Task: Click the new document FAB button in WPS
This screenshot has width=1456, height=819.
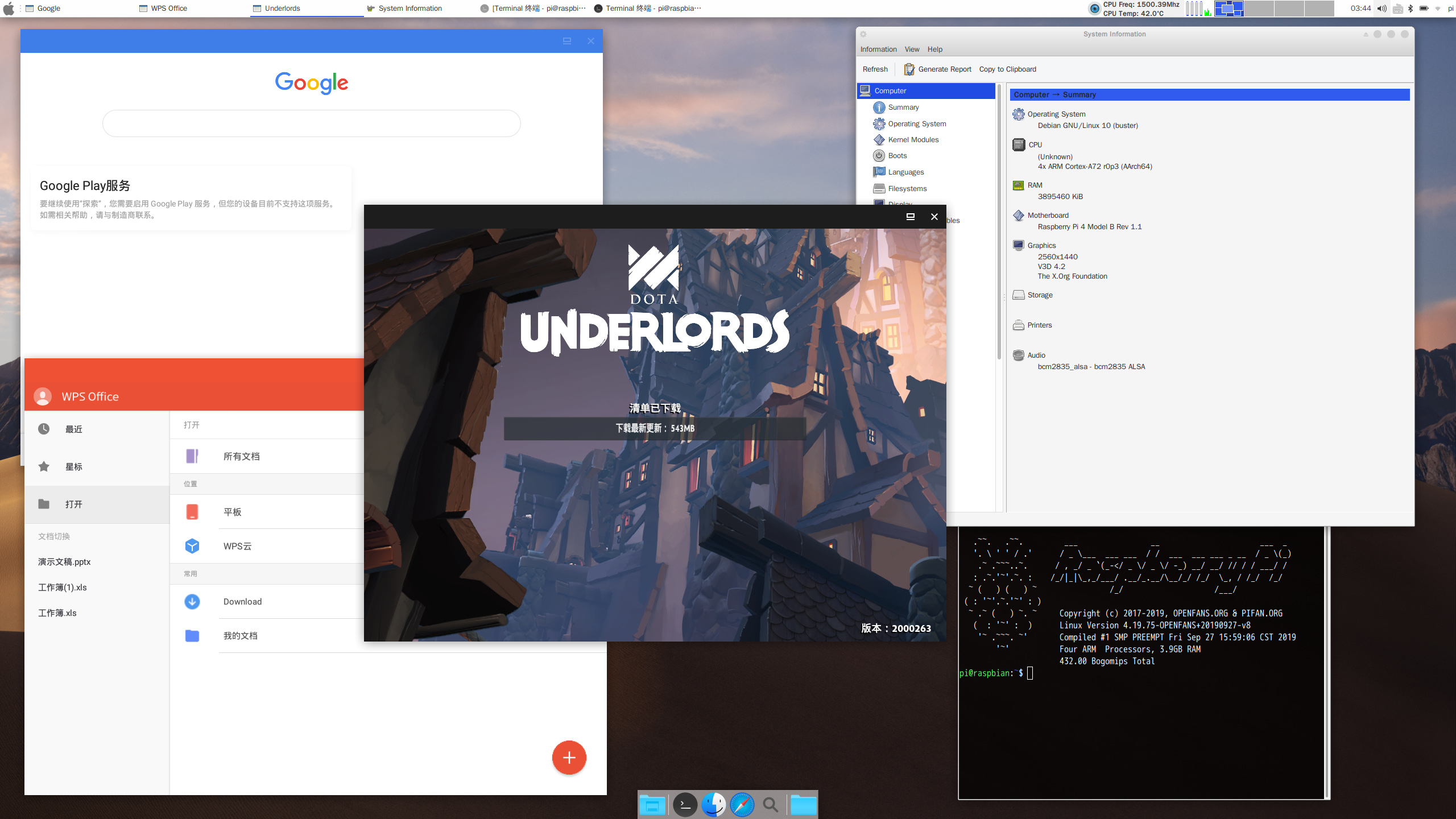Action: tap(568, 757)
